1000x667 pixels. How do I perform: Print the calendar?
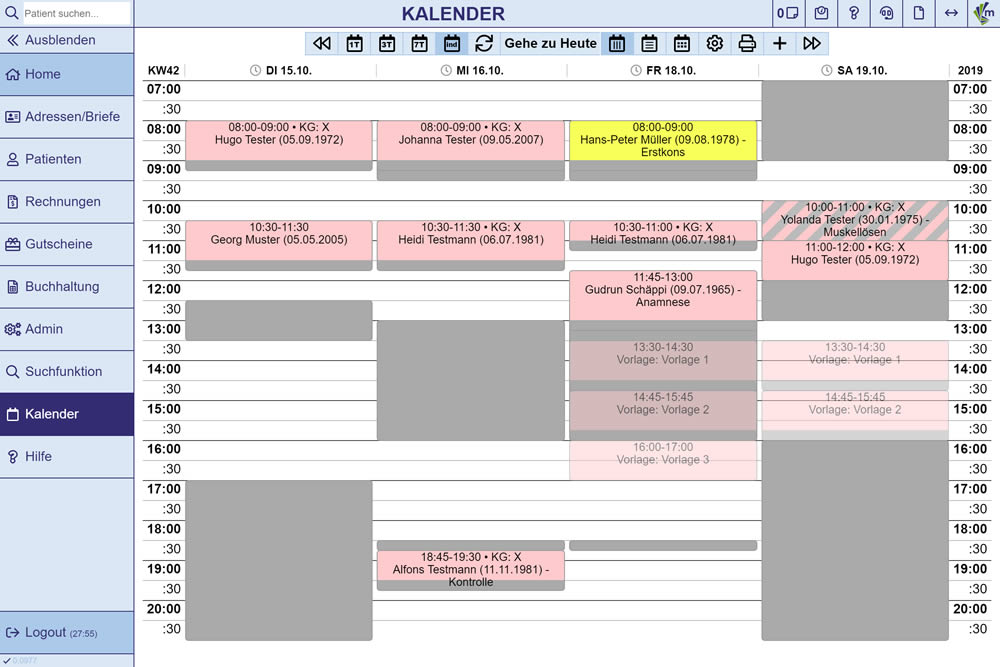click(747, 43)
